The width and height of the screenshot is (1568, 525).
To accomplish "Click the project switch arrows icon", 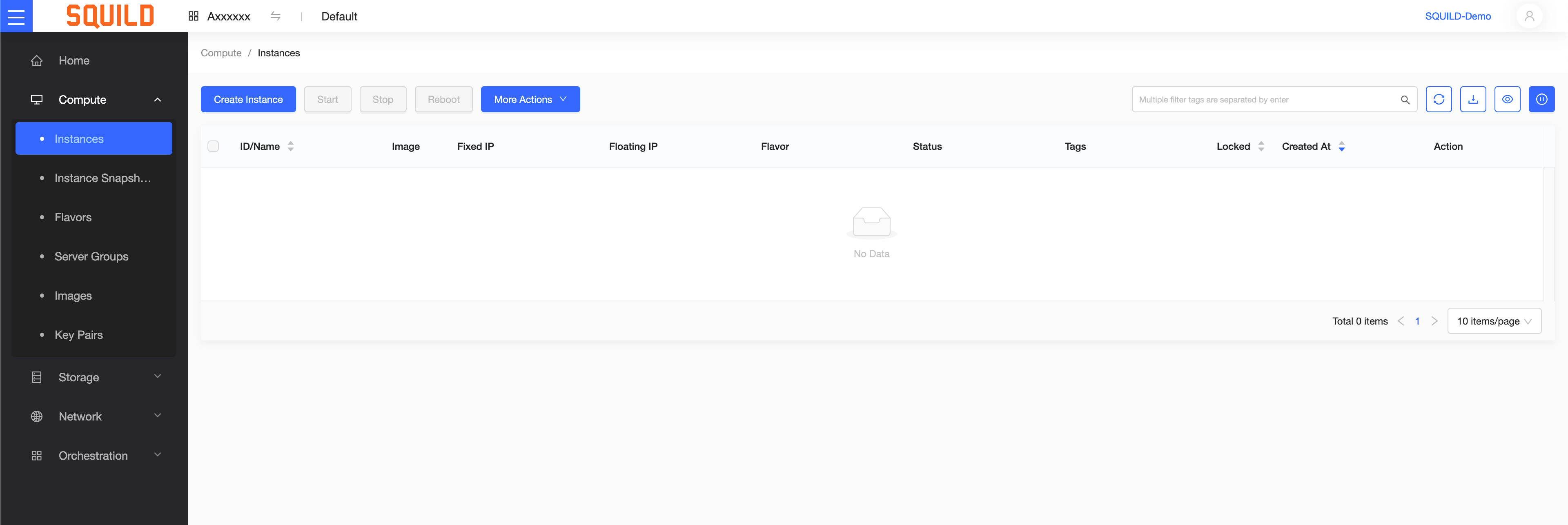I will 275,16.
